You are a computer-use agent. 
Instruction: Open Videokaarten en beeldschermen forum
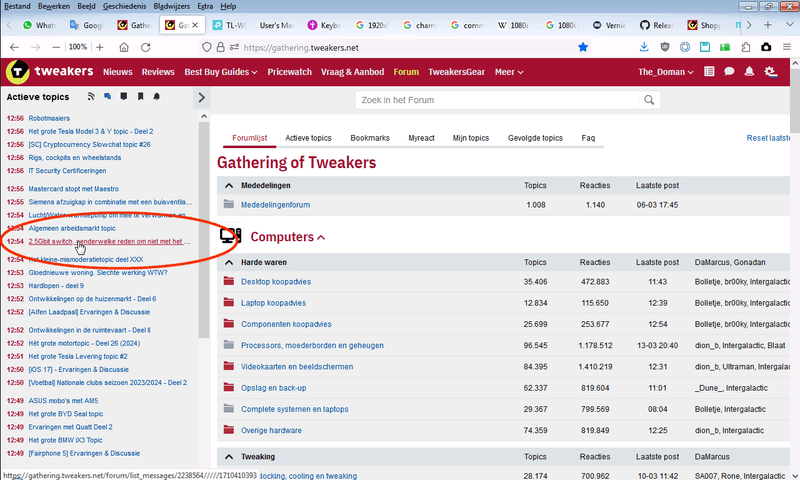click(297, 367)
